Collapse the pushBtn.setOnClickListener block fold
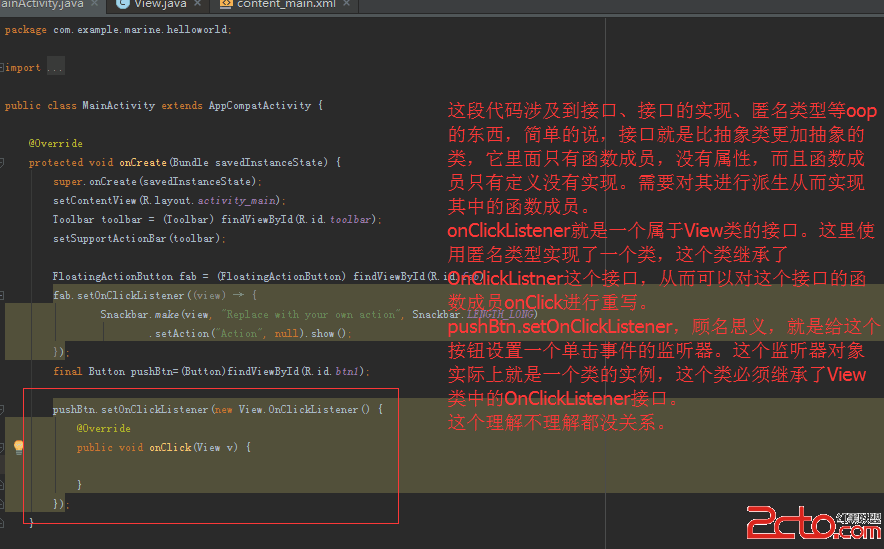The height and width of the screenshot is (549, 884). [x=4, y=409]
